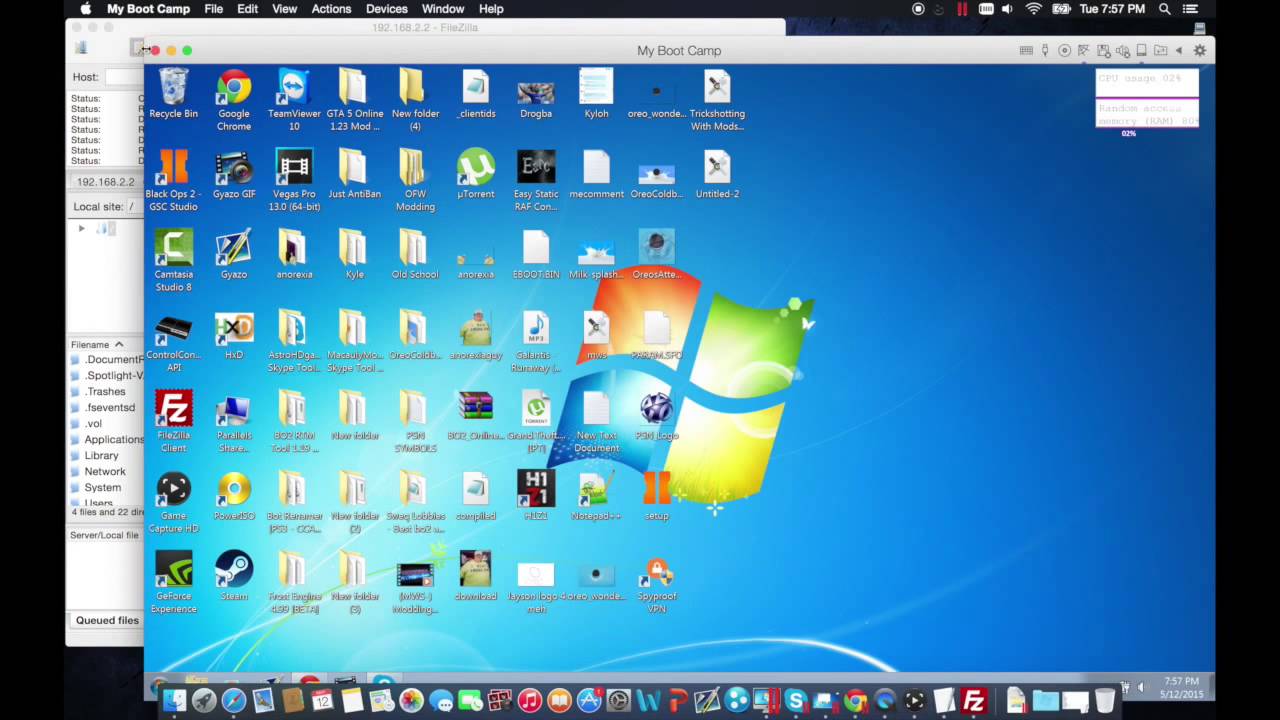Click the Local site path field in FileZilla
Screen dimensions: 1280x720
tap(135, 207)
